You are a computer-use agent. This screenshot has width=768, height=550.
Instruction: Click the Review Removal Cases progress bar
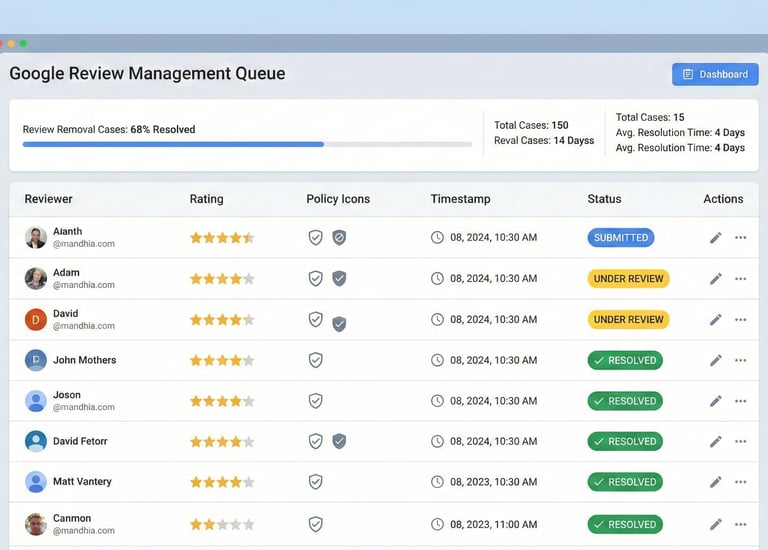click(x=247, y=144)
